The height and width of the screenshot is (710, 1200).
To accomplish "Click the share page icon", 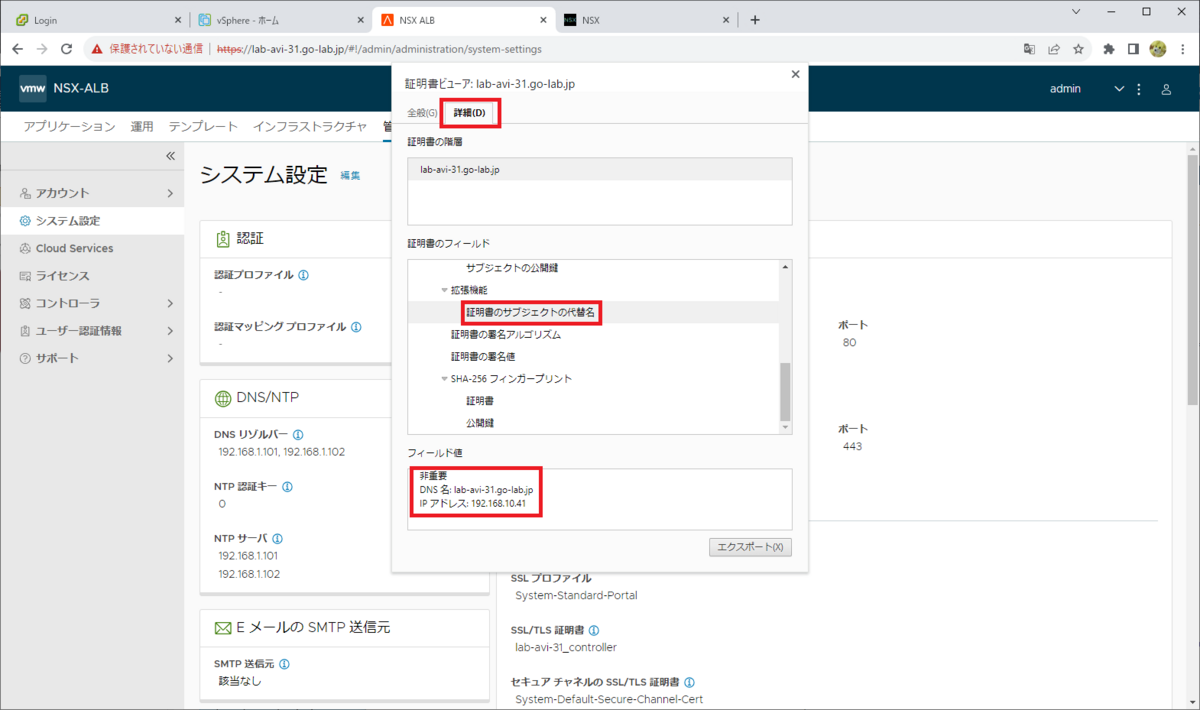I will coord(1054,48).
